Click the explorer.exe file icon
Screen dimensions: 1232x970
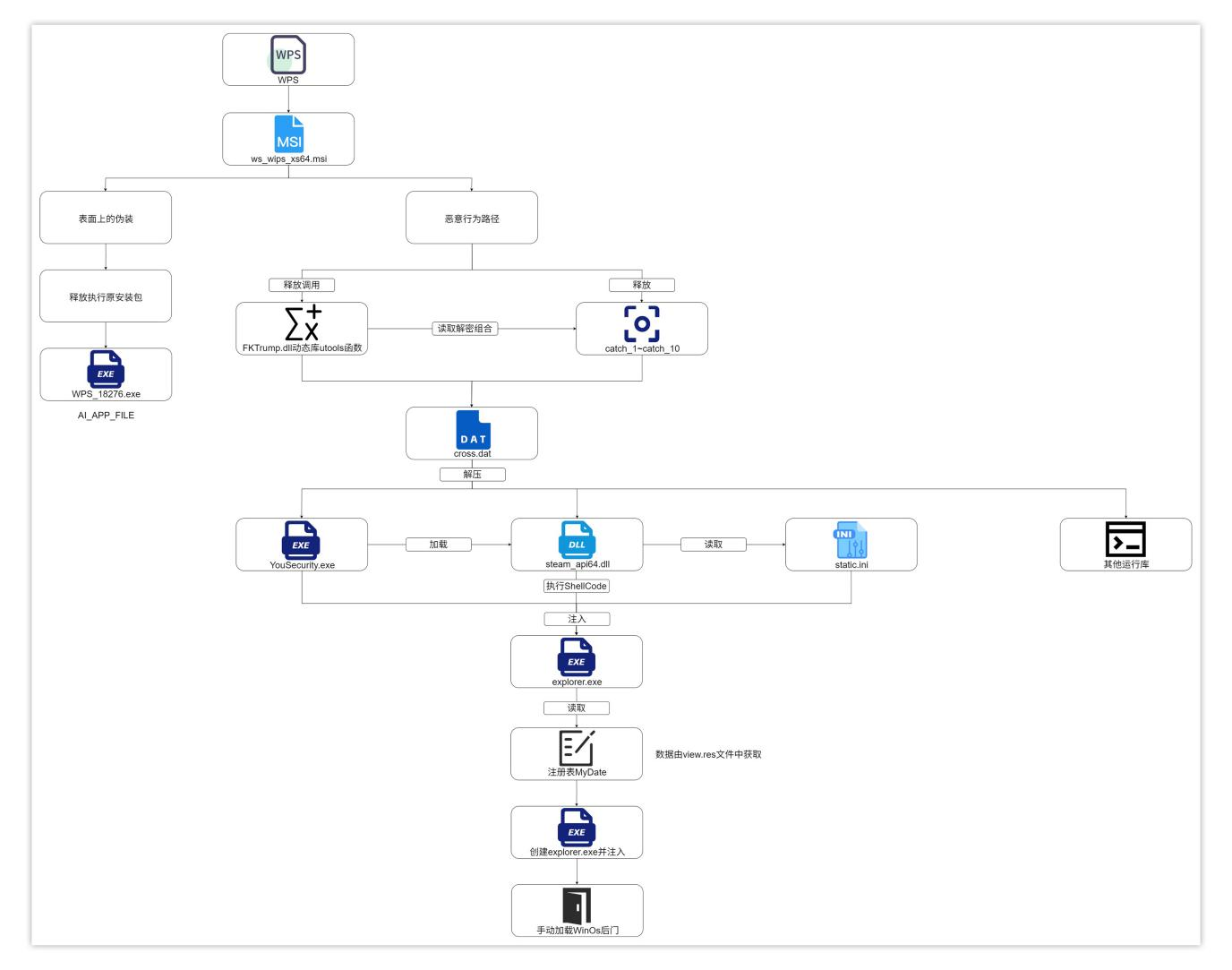tap(577, 657)
